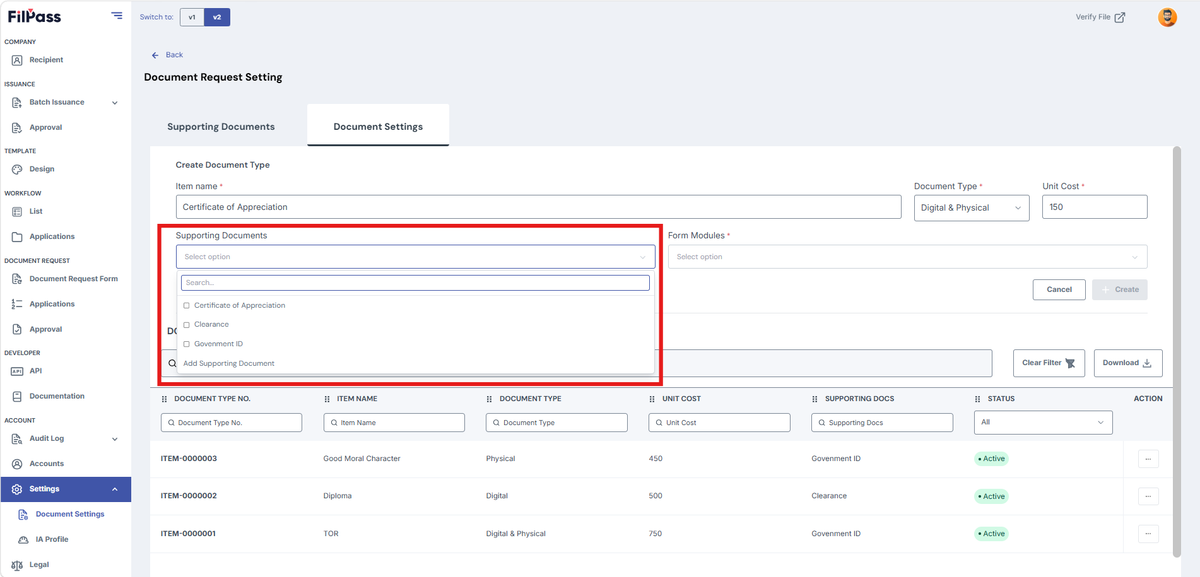Image resolution: width=1200 pixels, height=577 pixels.
Task: Click the Settings gear icon
Action: click(17, 489)
